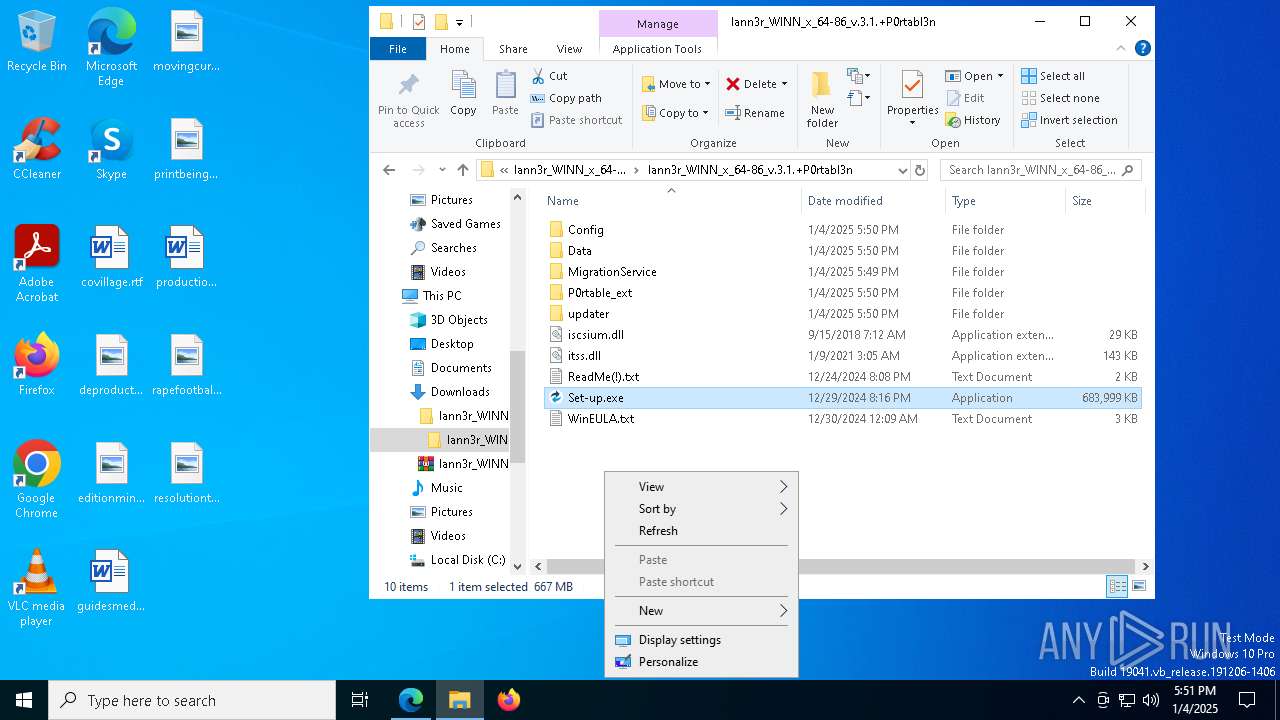Select the Config folder

click(x=586, y=230)
